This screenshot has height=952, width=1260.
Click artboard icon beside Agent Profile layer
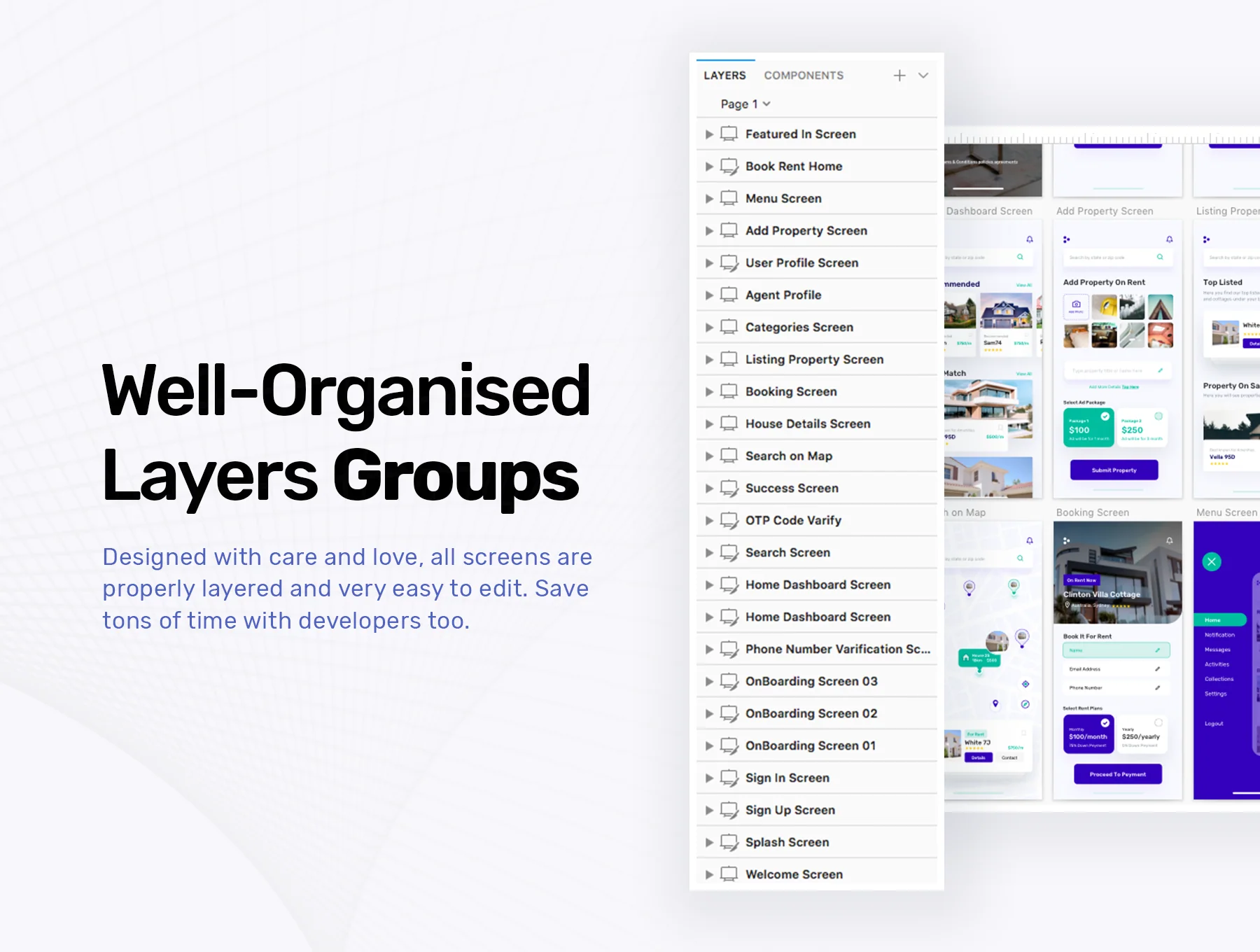[729, 295]
